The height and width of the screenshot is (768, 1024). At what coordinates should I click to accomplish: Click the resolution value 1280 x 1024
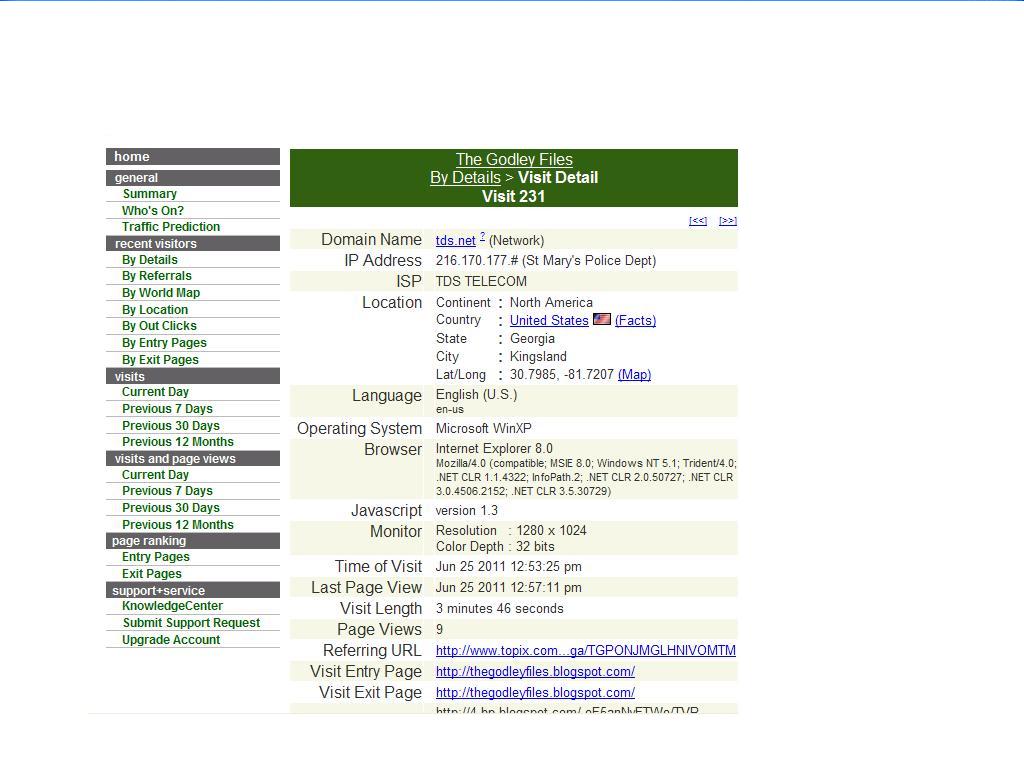551,530
